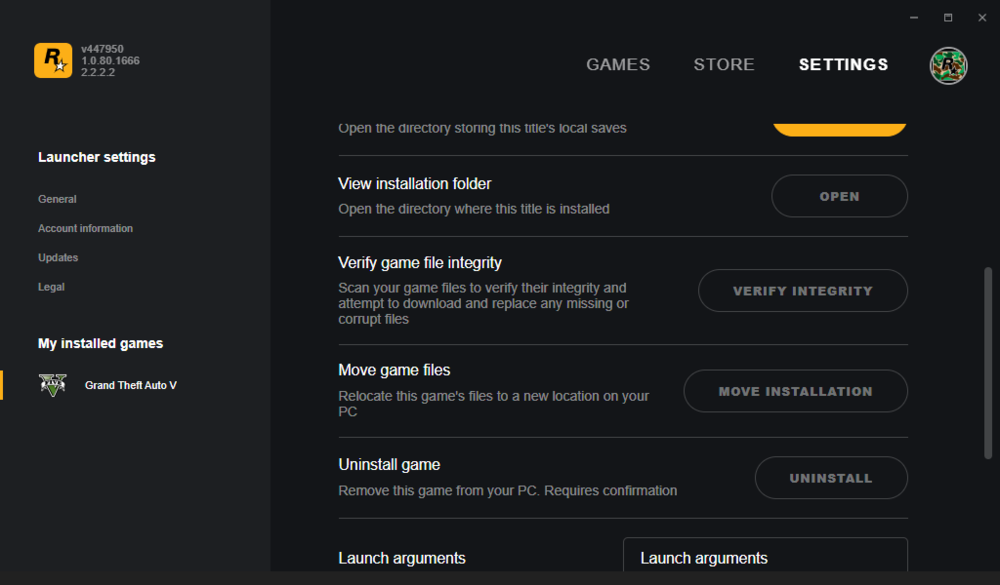Click the 'View installation folder' heading

point(415,184)
